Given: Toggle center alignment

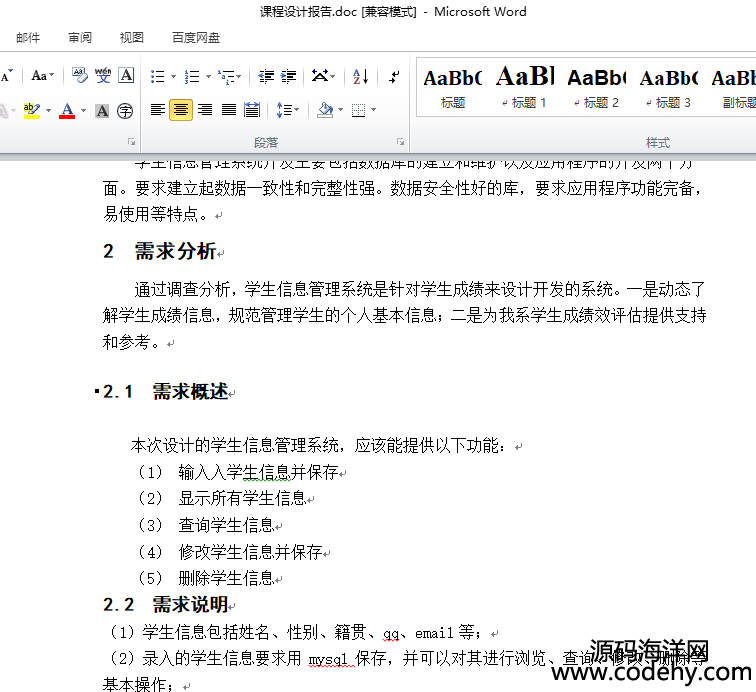Looking at the screenshot, I should click(181, 110).
